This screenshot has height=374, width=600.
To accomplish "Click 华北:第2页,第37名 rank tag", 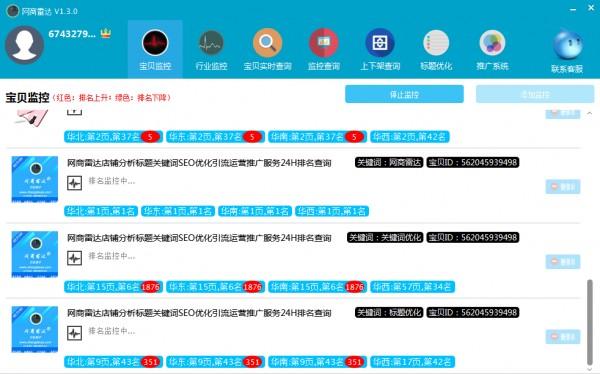I will pyautogui.click(x=113, y=137).
